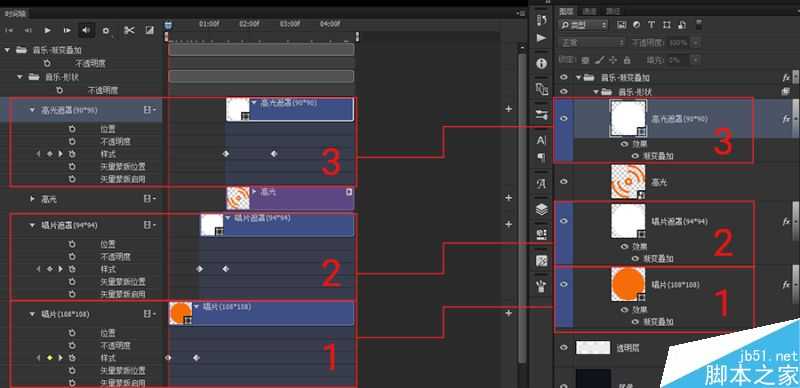Select the 唱片(108*108) layer thumbnail in Layers

pos(628,284)
